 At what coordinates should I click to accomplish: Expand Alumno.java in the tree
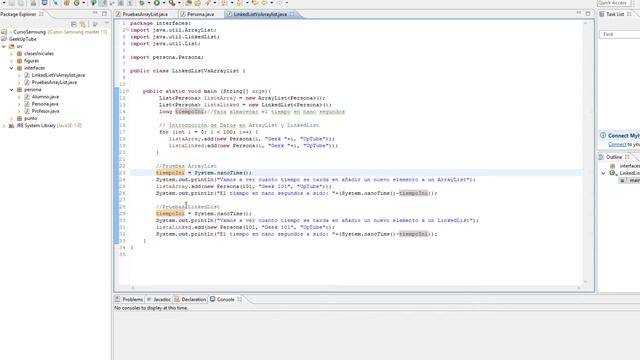pyautogui.click(x=19, y=97)
